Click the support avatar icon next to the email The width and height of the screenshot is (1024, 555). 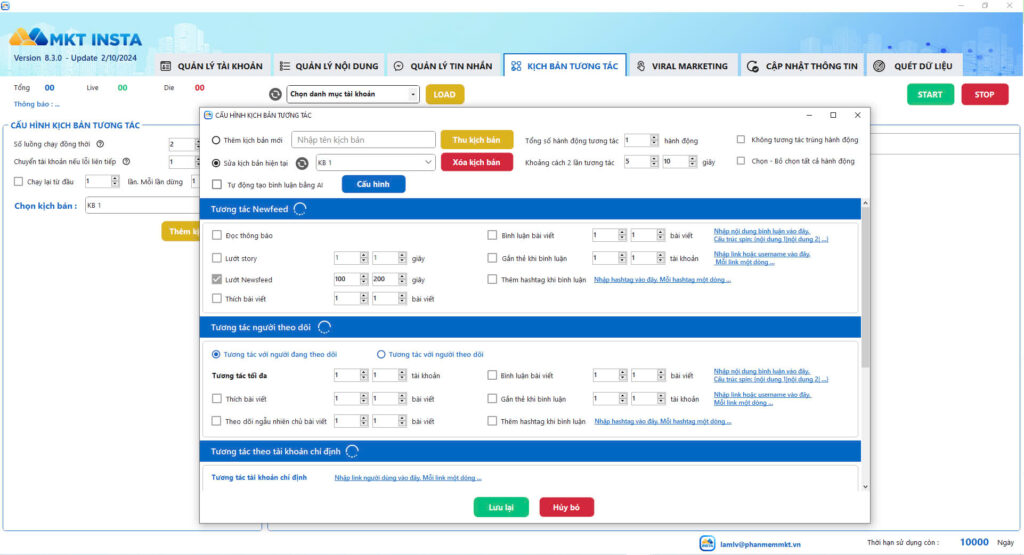coord(707,543)
